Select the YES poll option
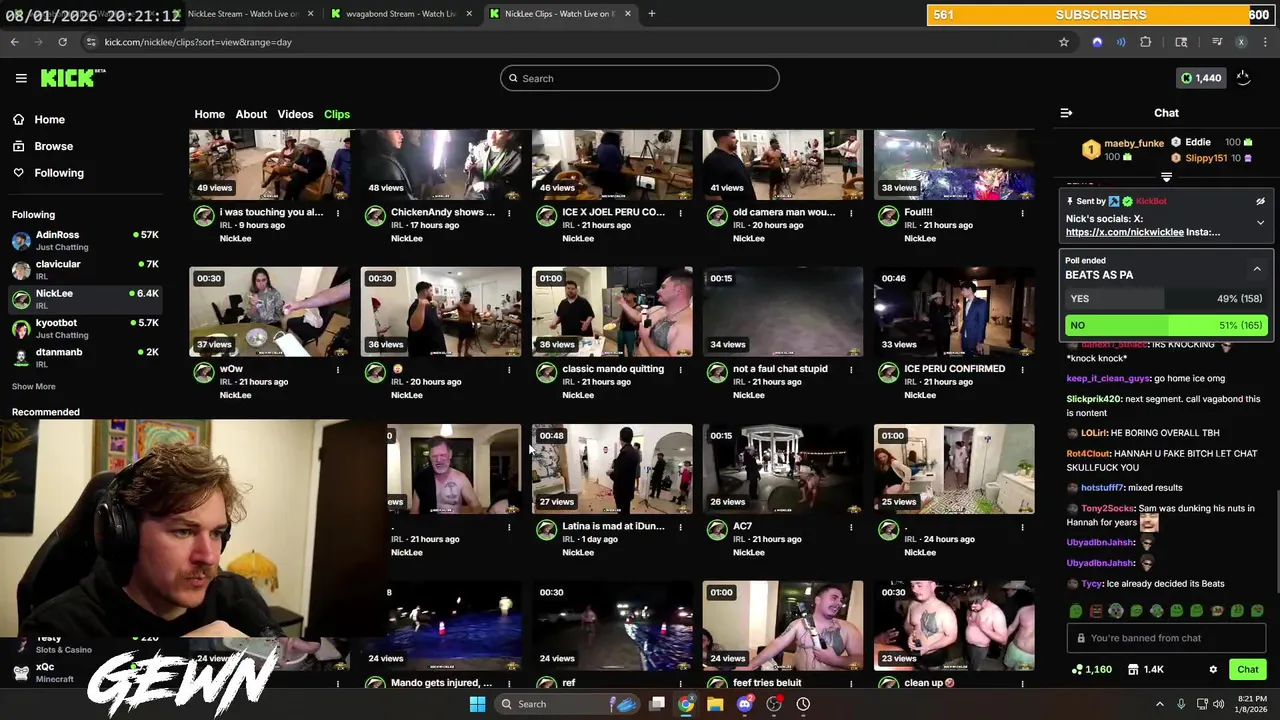 pyautogui.click(x=1166, y=298)
